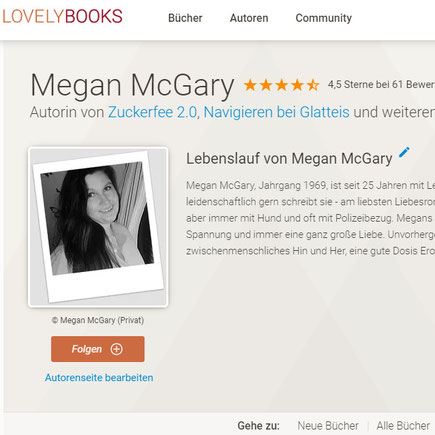Click the first orange rating star
Screen dimensions: 435x435
tap(250, 85)
